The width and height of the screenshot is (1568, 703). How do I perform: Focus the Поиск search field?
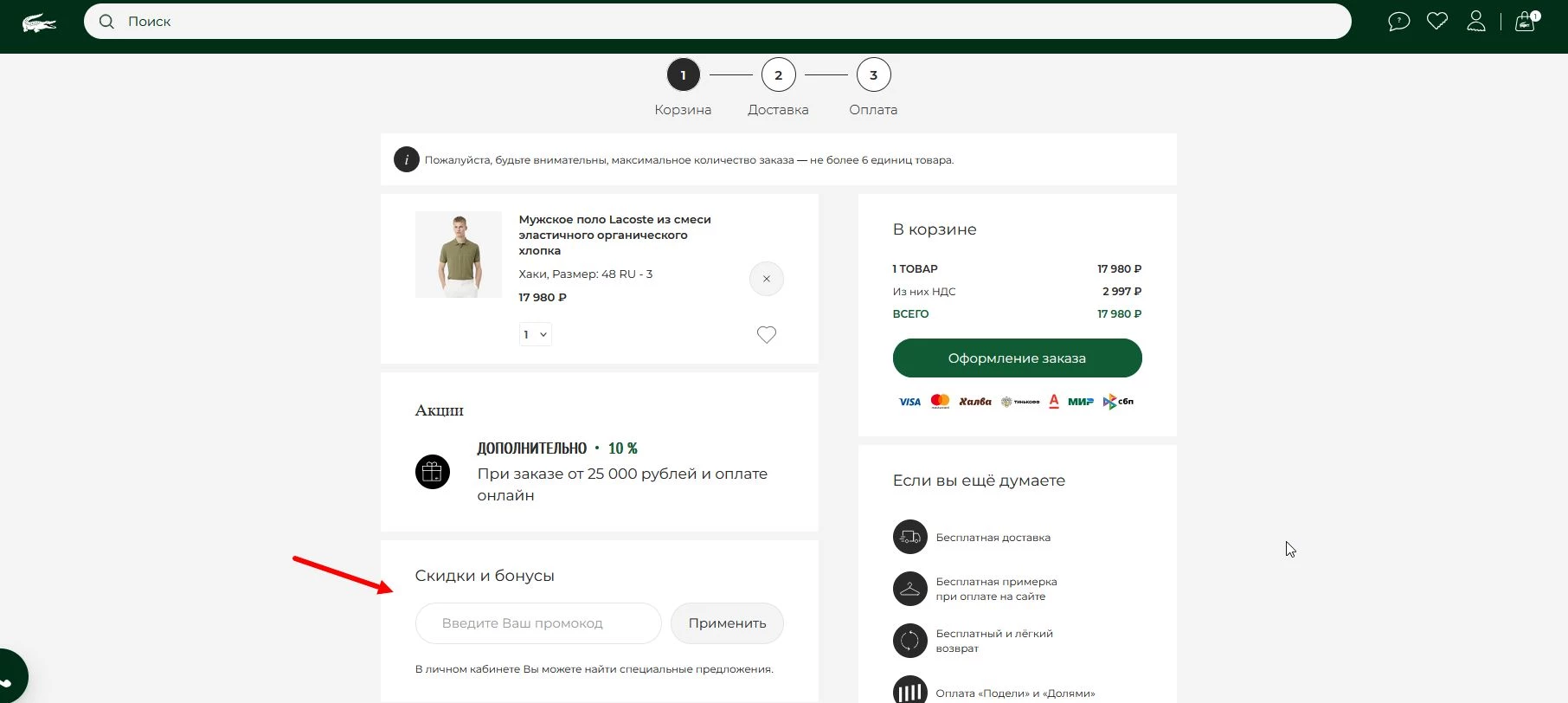click(x=717, y=22)
